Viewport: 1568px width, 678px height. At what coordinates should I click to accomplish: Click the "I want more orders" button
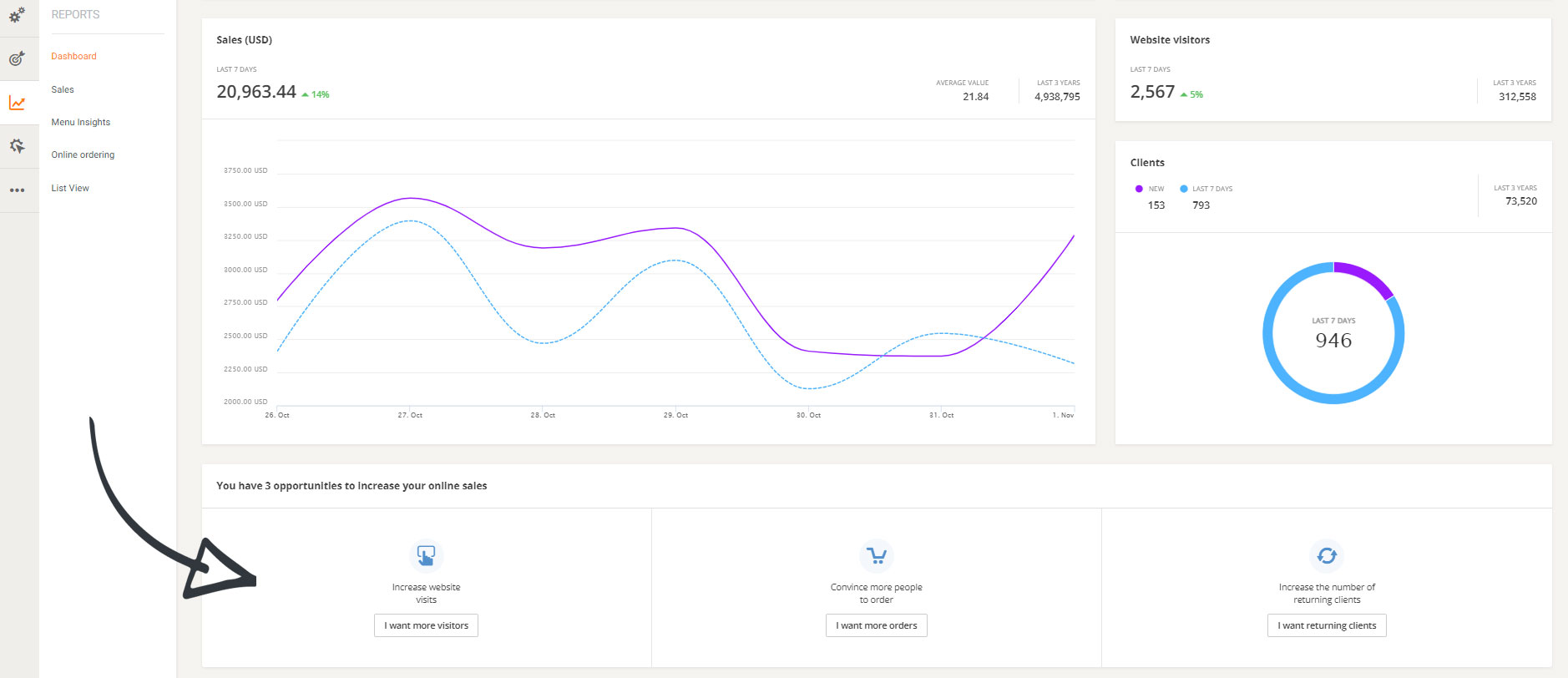tap(876, 625)
